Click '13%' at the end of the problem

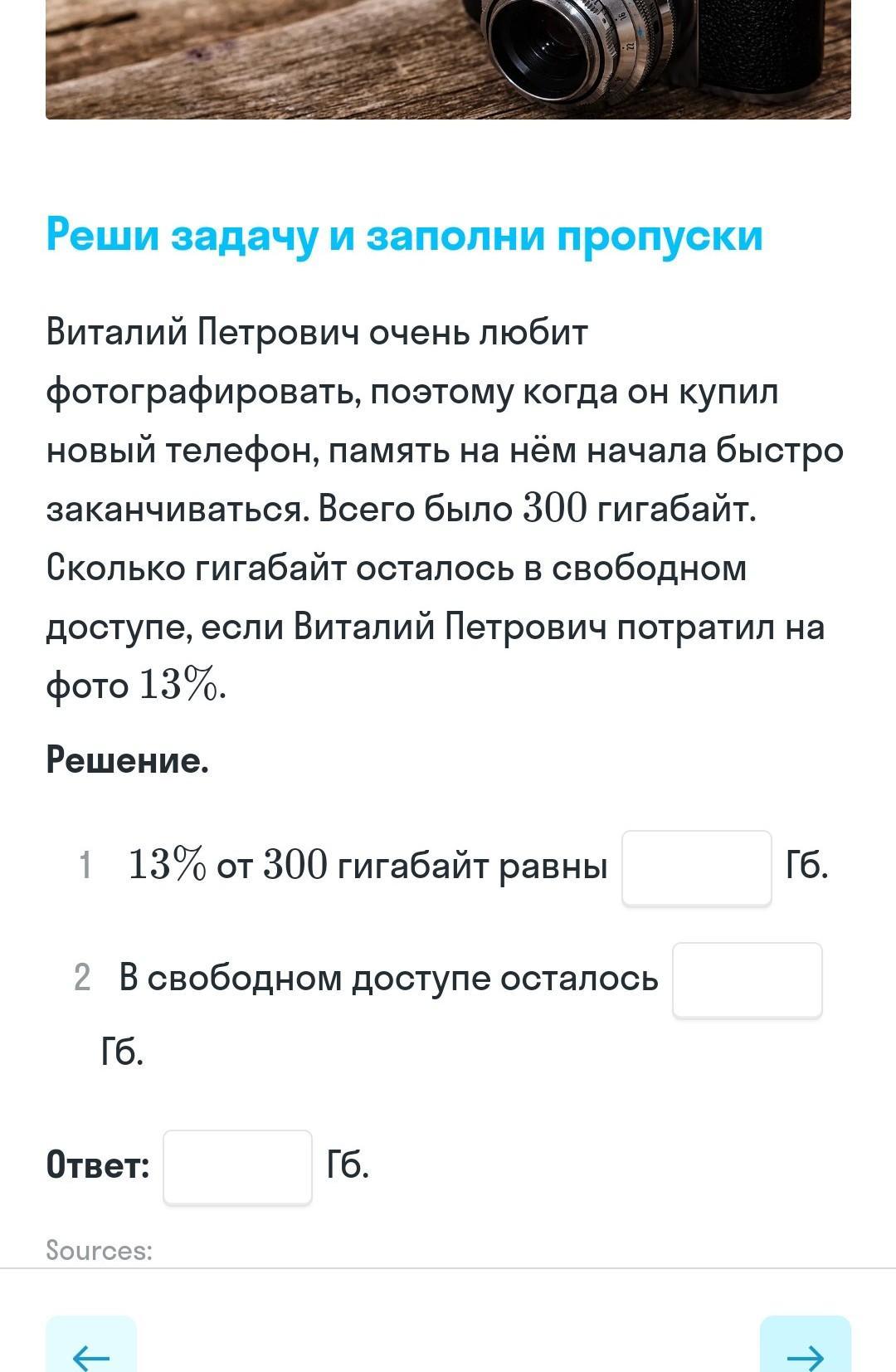point(179,686)
